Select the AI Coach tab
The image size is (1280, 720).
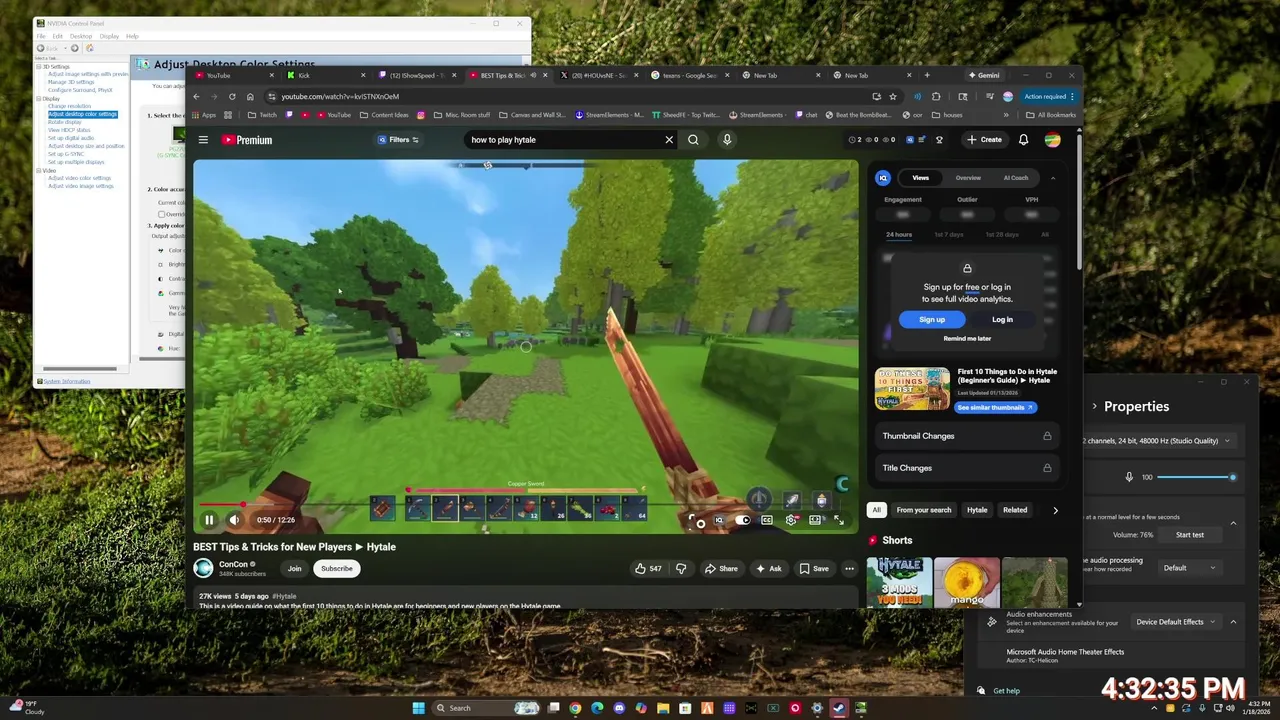pyautogui.click(x=1015, y=178)
